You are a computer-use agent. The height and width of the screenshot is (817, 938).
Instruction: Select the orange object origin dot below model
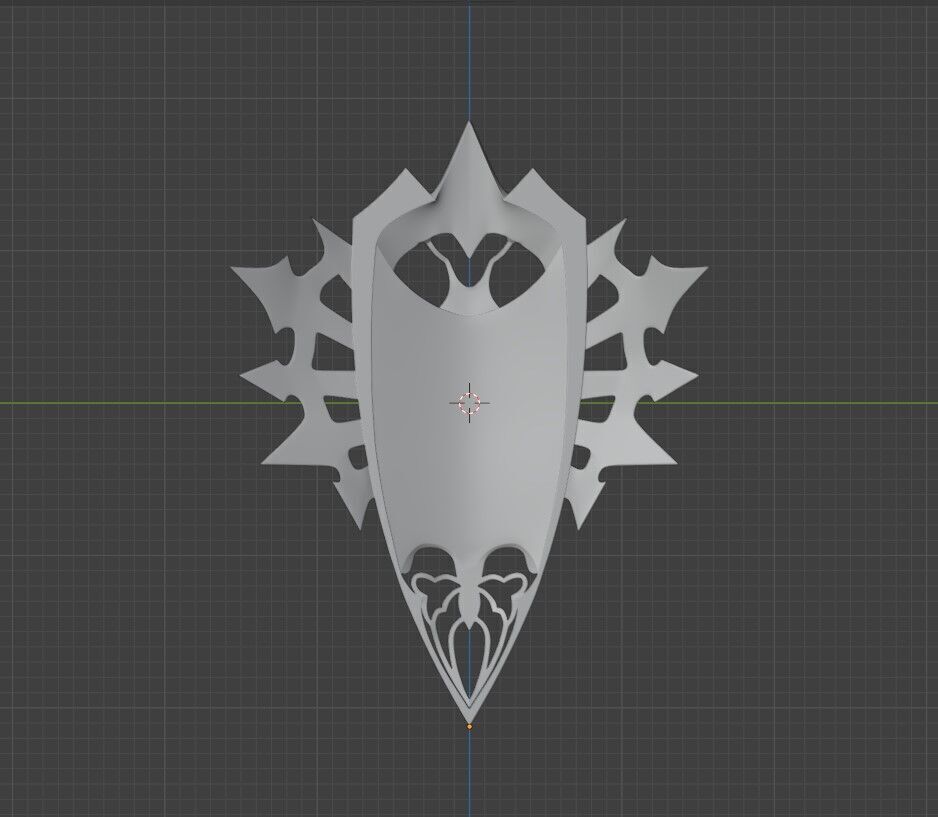pos(470,727)
